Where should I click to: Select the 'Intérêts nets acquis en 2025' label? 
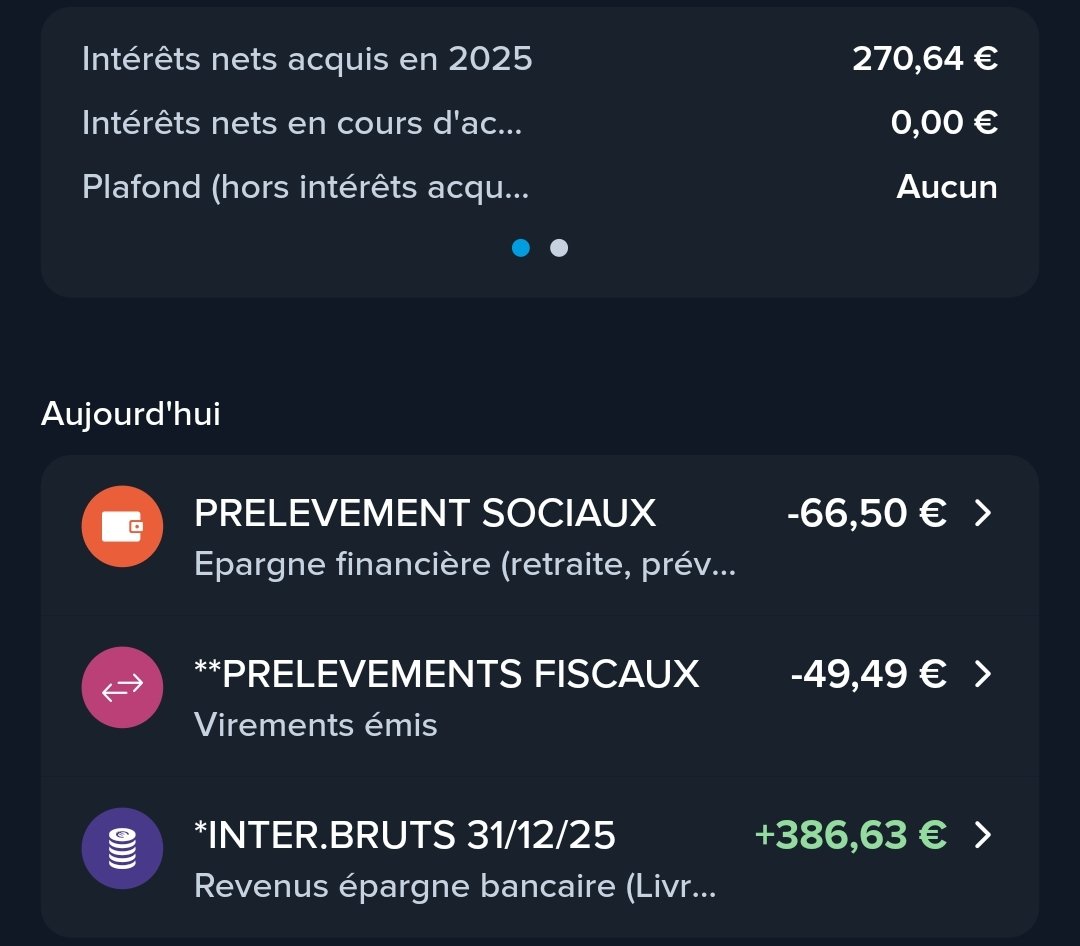point(307,59)
